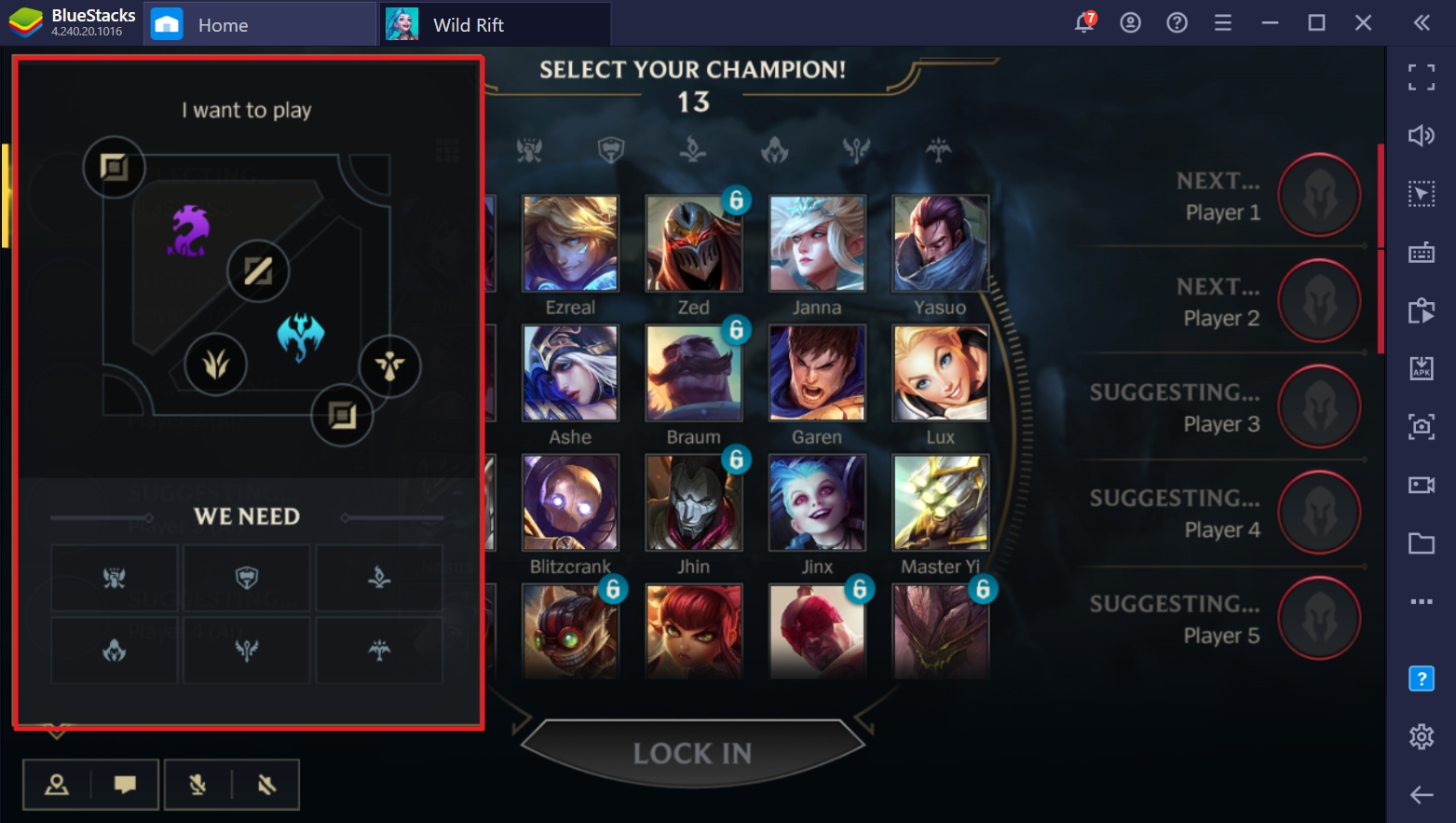This screenshot has height=823, width=1456.
Task: Select the jungle position icon
Action: click(x=216, y=364)
